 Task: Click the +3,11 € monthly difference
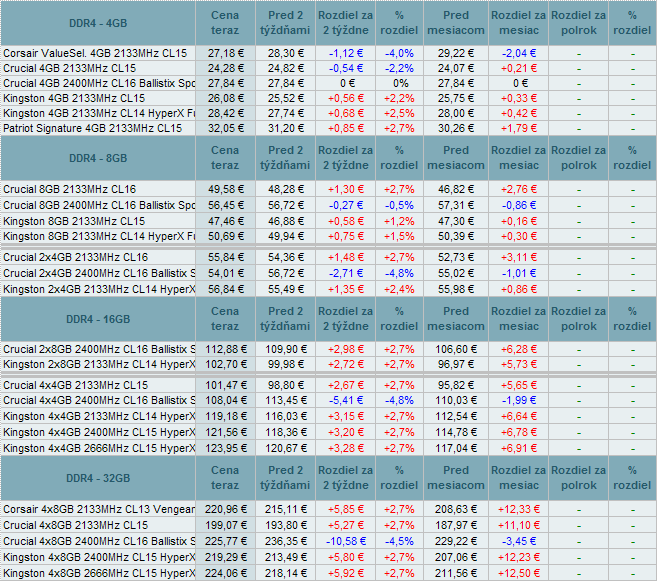pyautogui.click(x=519, y=257)
